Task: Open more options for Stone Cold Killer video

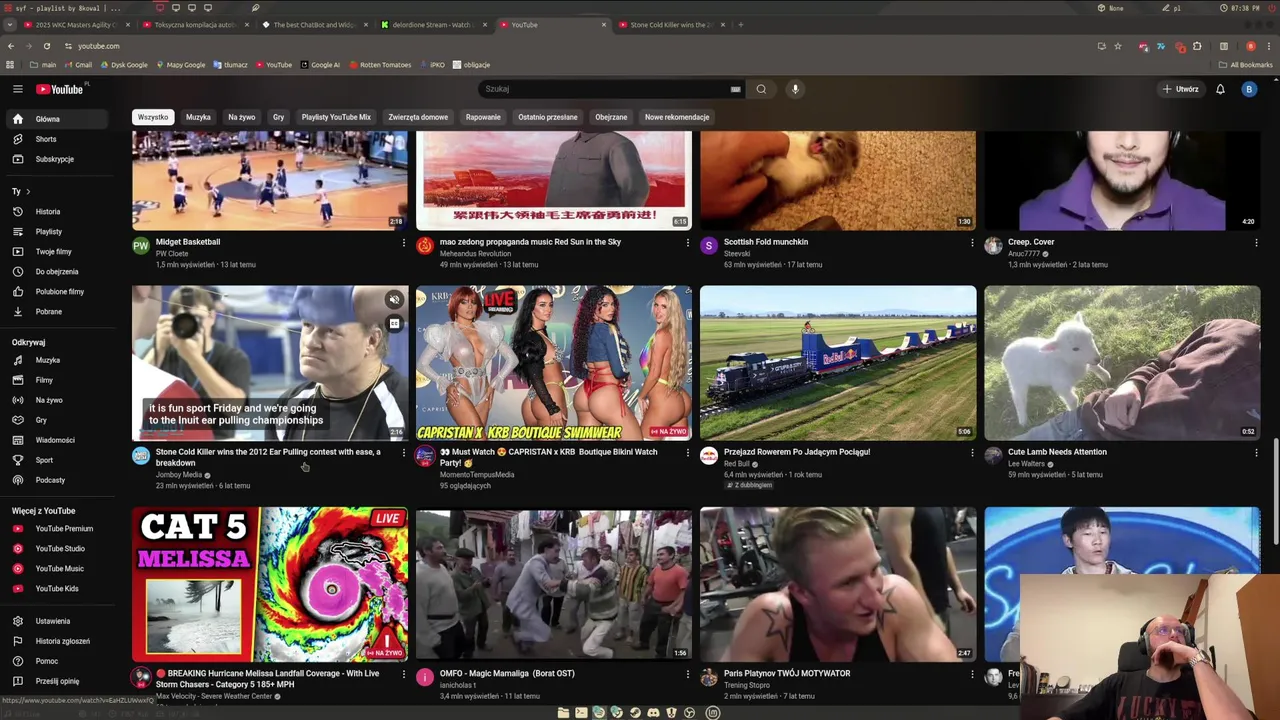Action: (x=404, y=452)
